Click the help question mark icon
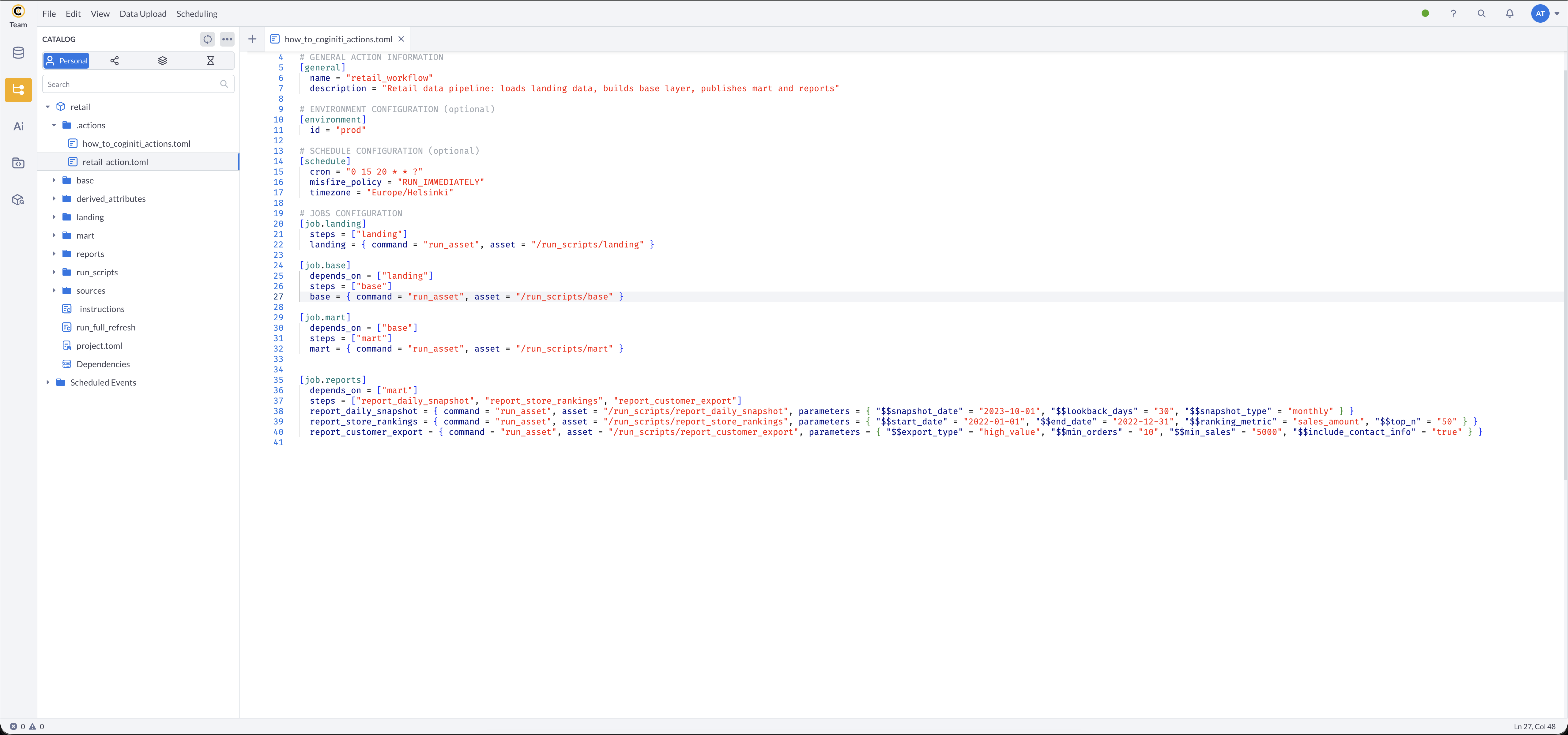 pos(1453,13)
